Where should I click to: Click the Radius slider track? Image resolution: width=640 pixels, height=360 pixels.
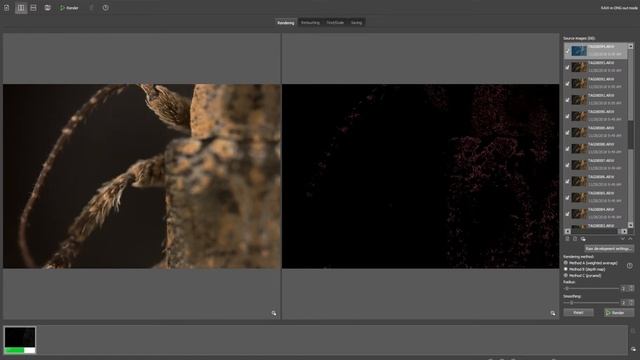[x=592, y=289]
